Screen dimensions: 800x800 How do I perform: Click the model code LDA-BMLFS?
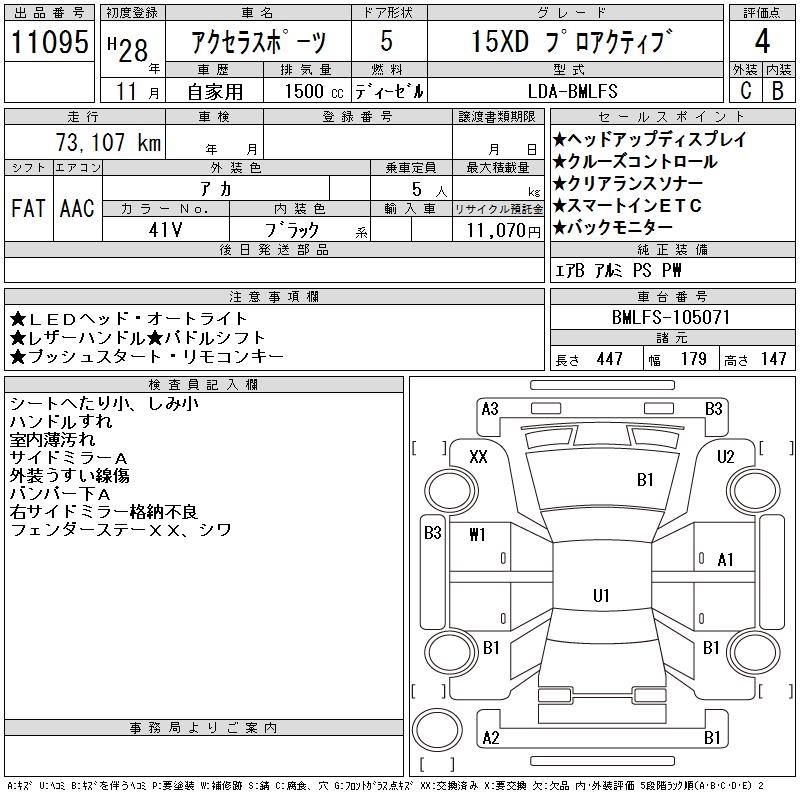pyautogui.click(x=572, y=91)
